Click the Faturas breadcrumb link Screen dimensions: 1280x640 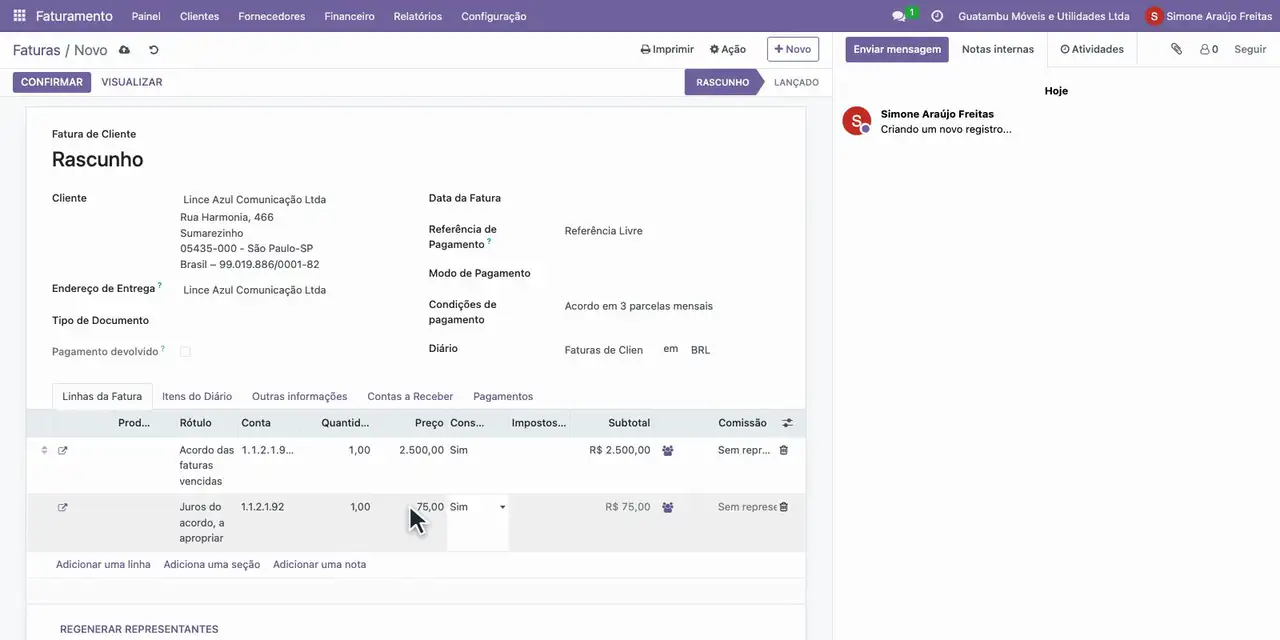pyautogui.click(x=36, y=50)
